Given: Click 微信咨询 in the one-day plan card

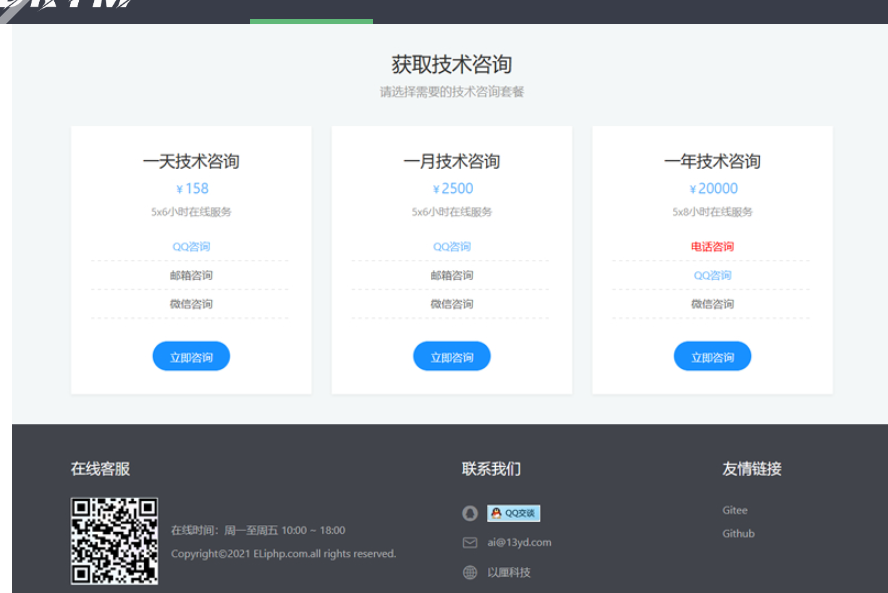Looking at the screenshot, I should click(191, 303).
